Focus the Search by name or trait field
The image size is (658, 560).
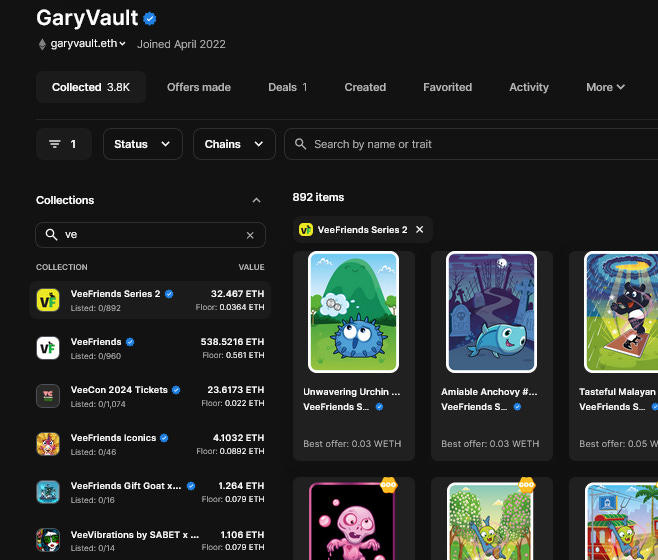click(x=471, y=144)
